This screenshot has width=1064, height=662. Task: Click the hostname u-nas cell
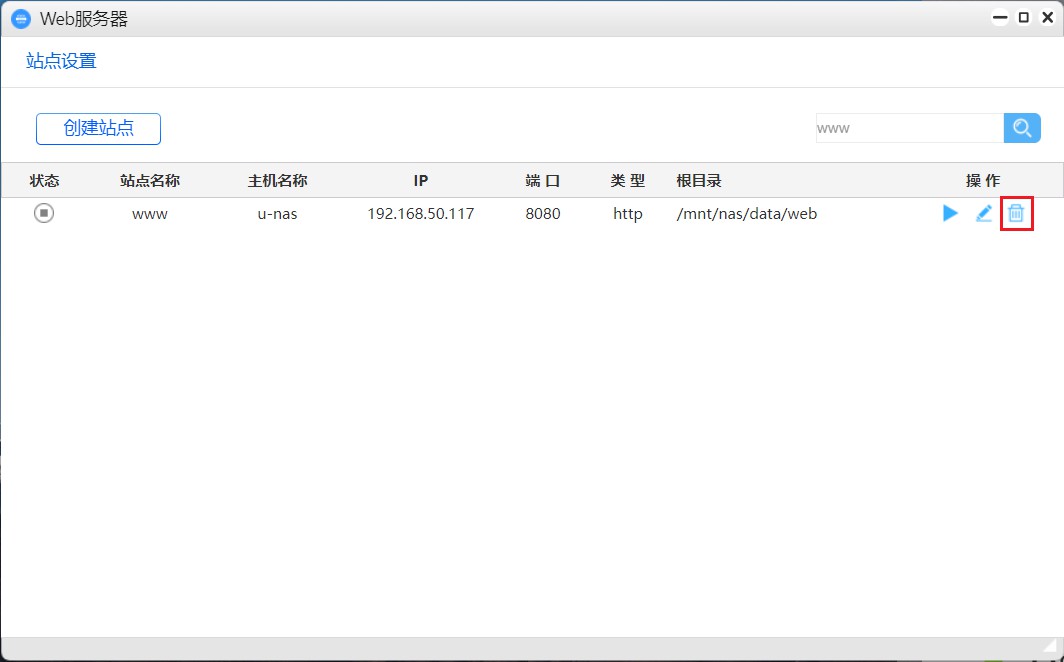tap(276, 213)
